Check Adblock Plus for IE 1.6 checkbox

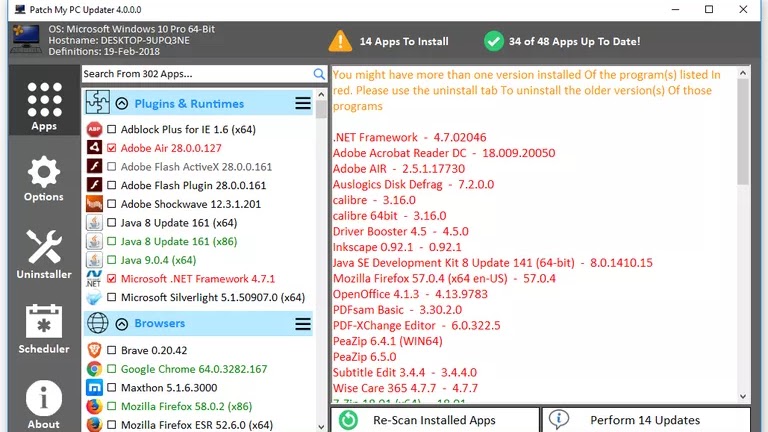click(x=112, y=129)
